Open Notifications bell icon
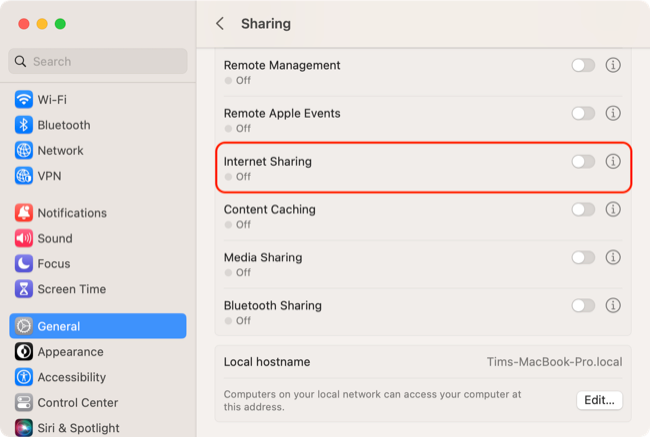Image resolution: width=650 pixels, height=437 pixels. coord(24,213)
